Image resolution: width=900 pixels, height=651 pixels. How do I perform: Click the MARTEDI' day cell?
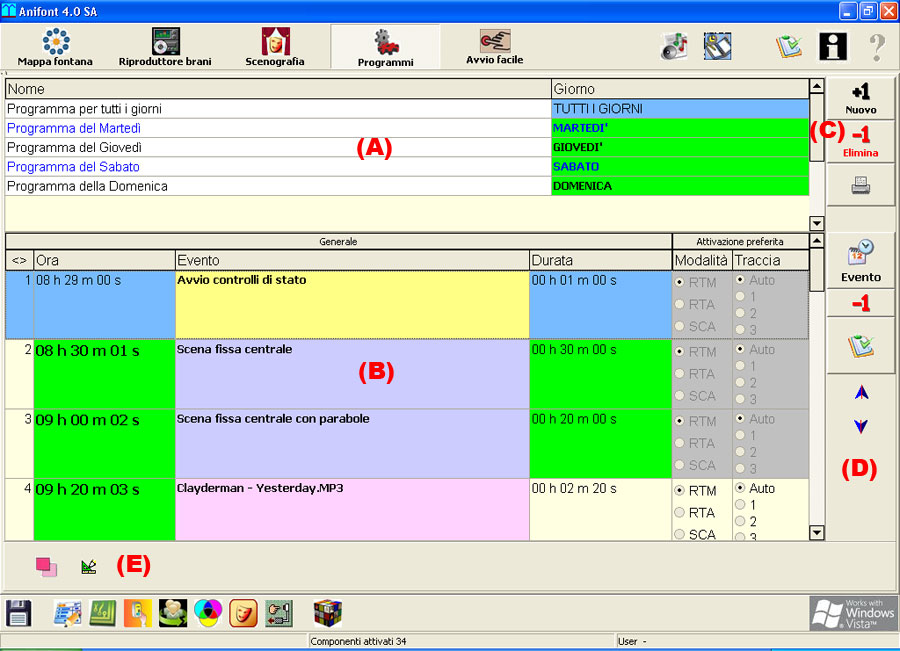pyautogui.click(x=680, y=128)
